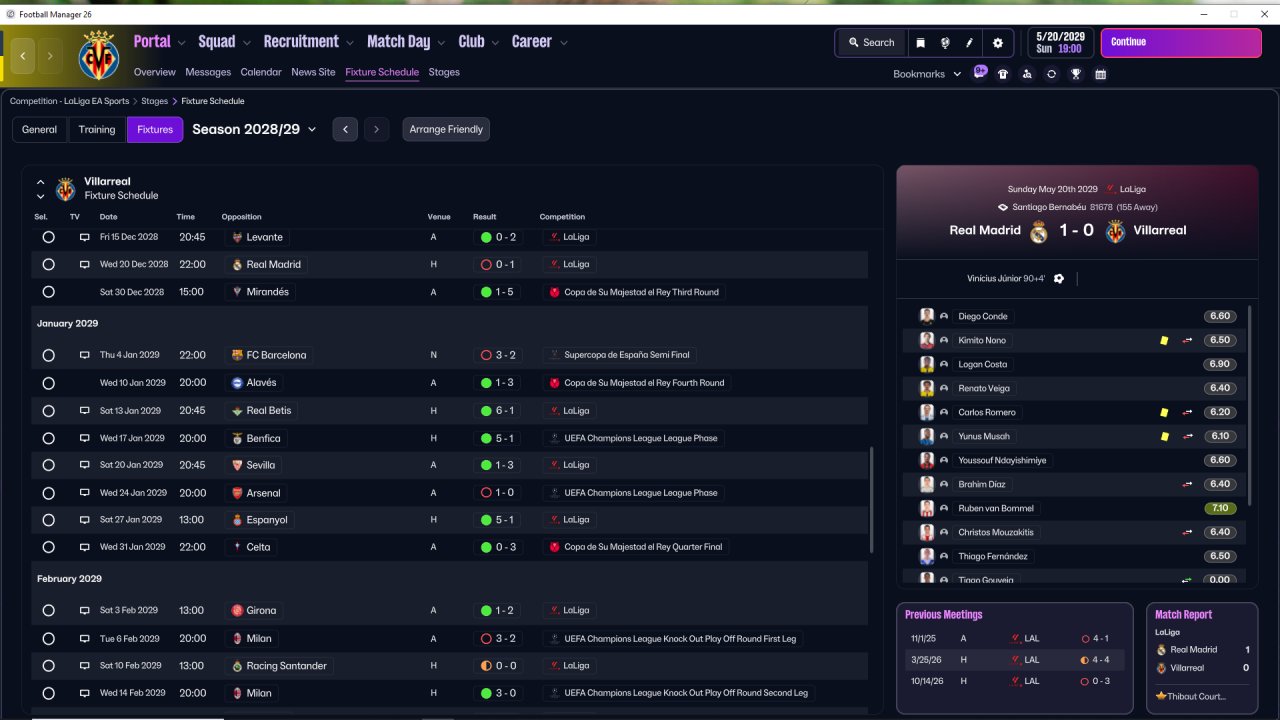Click the player ratings list scrollbar
The image size is (1280, 720).
pos(1250,405)
